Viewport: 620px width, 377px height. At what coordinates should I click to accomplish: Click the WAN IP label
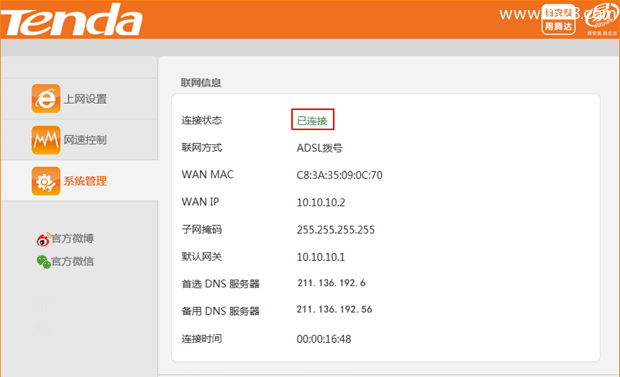click(200, 202)
